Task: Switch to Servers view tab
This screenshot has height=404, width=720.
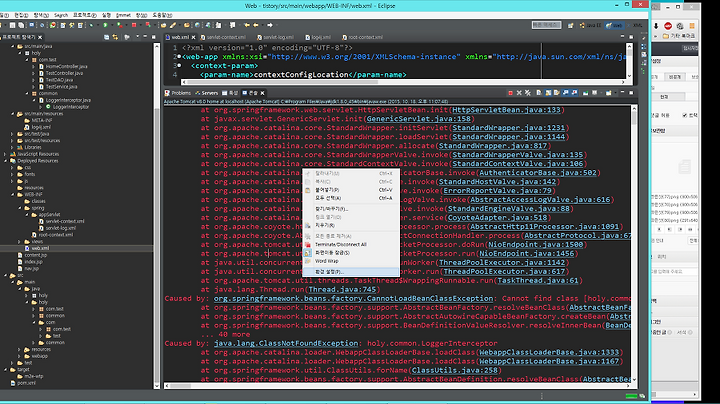Action: click(x=207, y=93)
